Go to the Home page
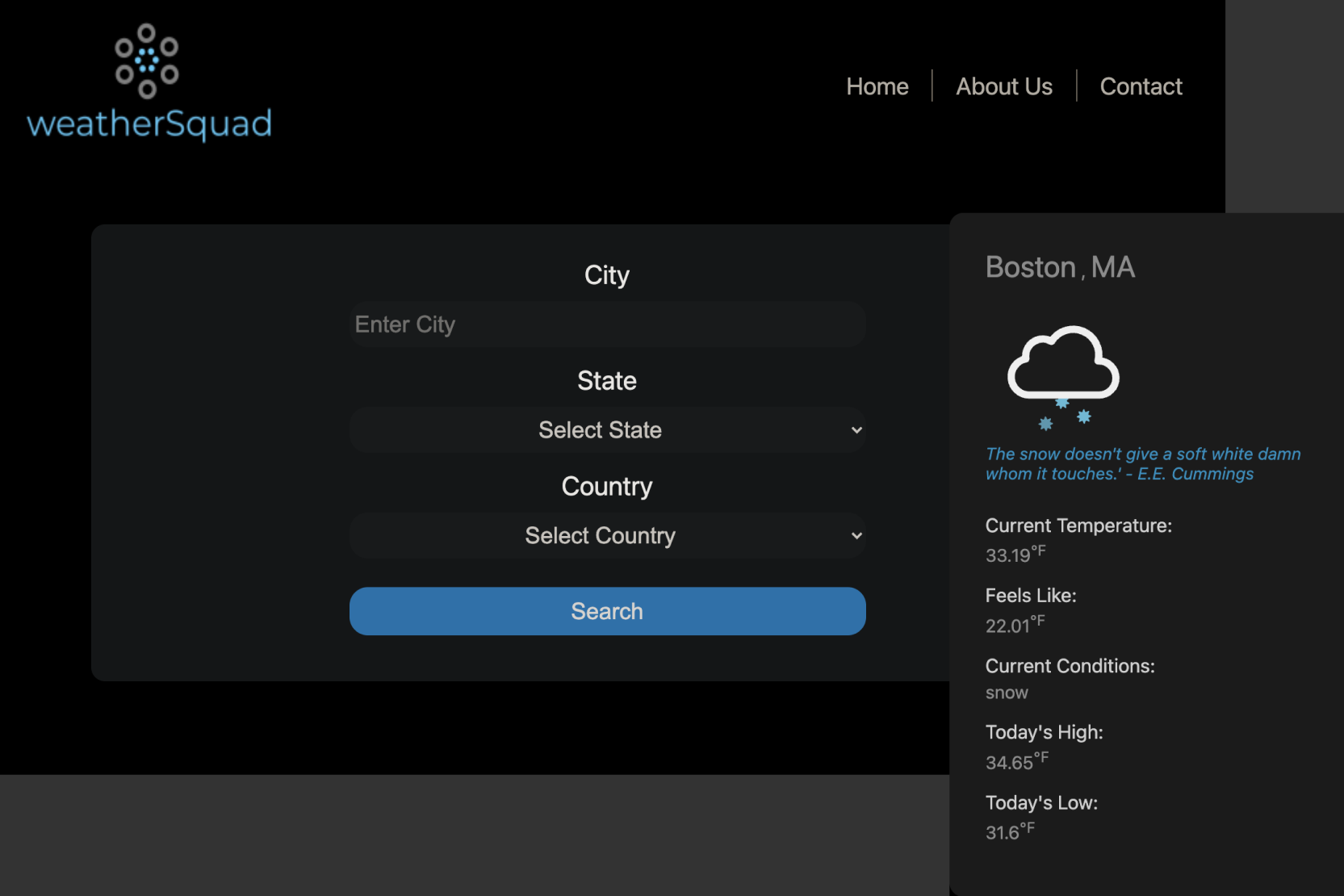Screen dimensions: 1344x896 coord(877,86)
